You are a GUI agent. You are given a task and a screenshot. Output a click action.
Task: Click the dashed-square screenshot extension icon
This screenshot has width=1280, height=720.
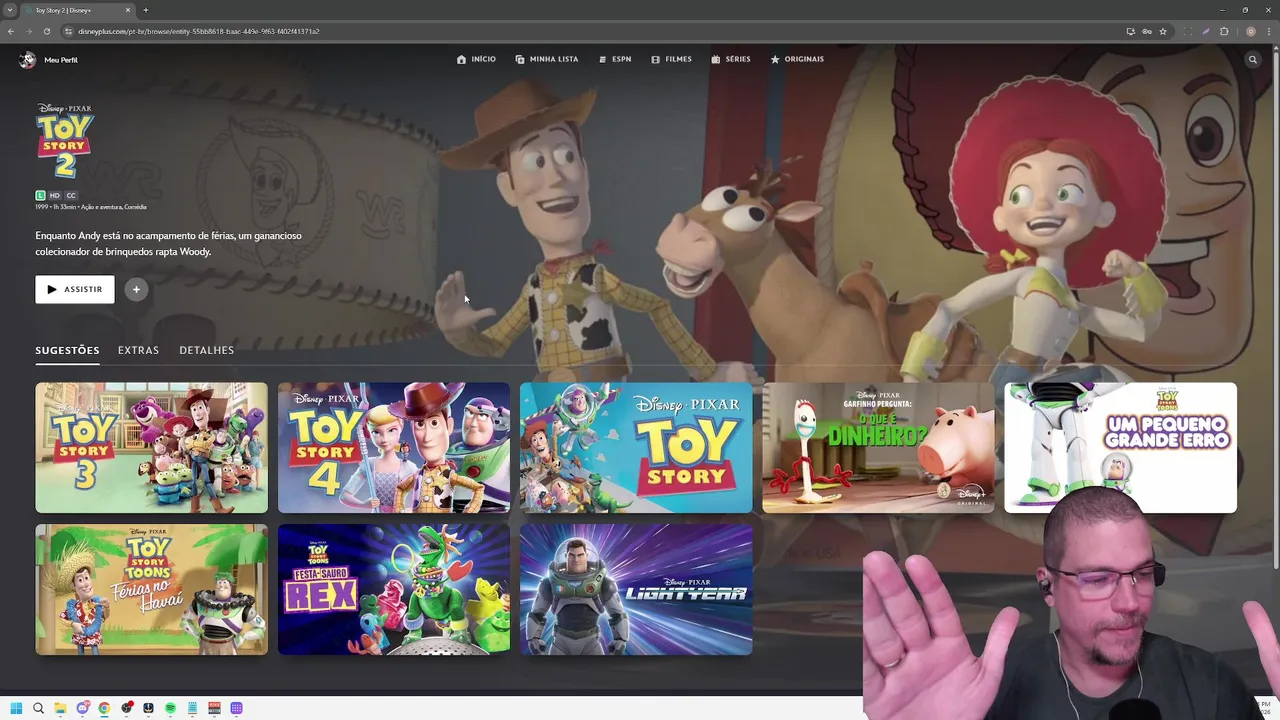pos(1188,31)
